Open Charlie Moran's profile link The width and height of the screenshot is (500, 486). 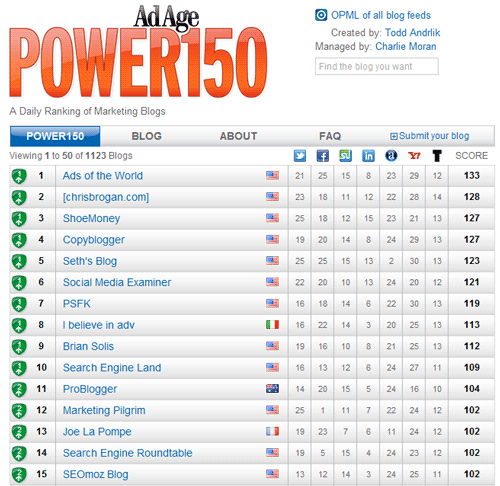pos(406,46)
